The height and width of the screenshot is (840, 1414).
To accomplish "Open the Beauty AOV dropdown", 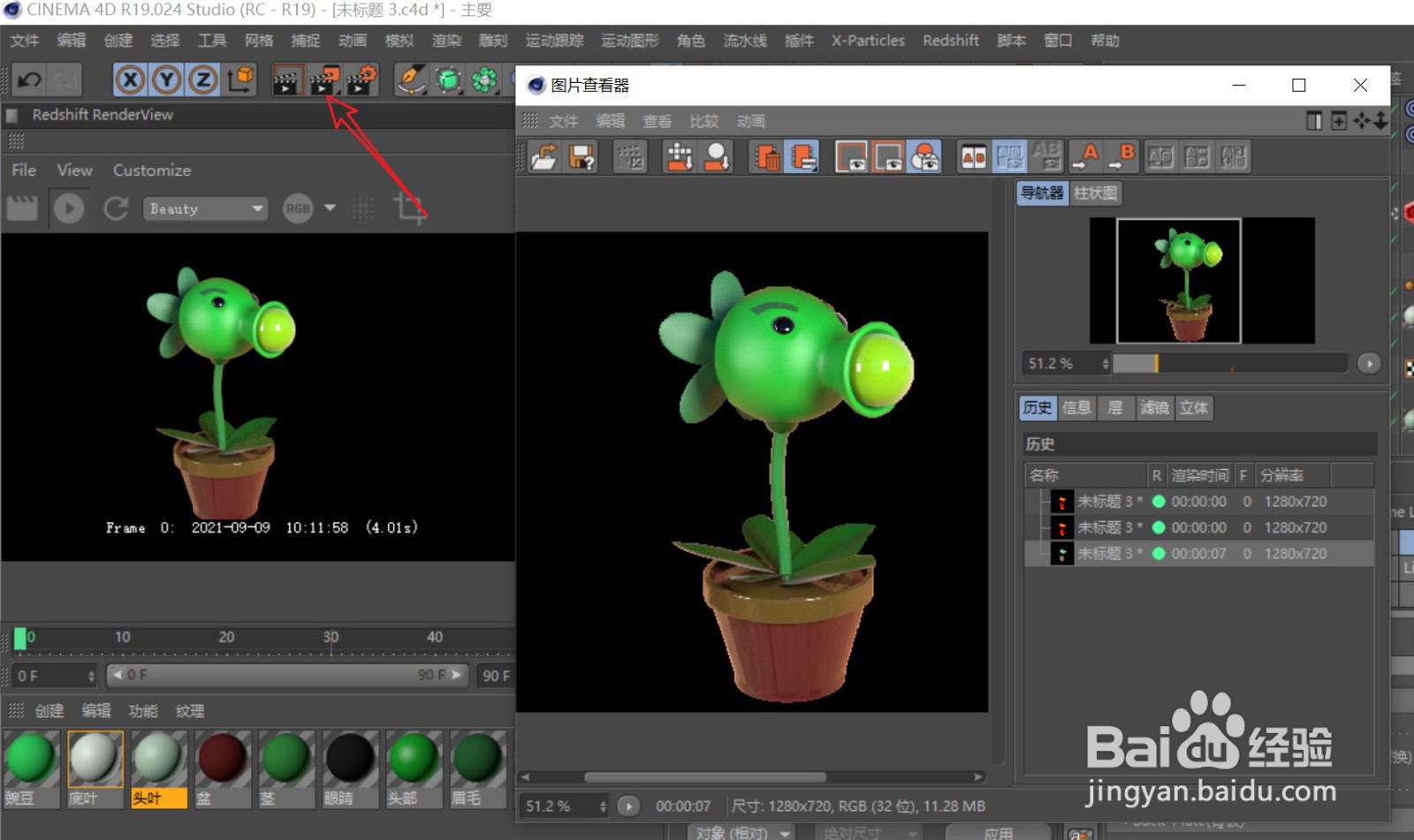I will [x=205, y=208].
